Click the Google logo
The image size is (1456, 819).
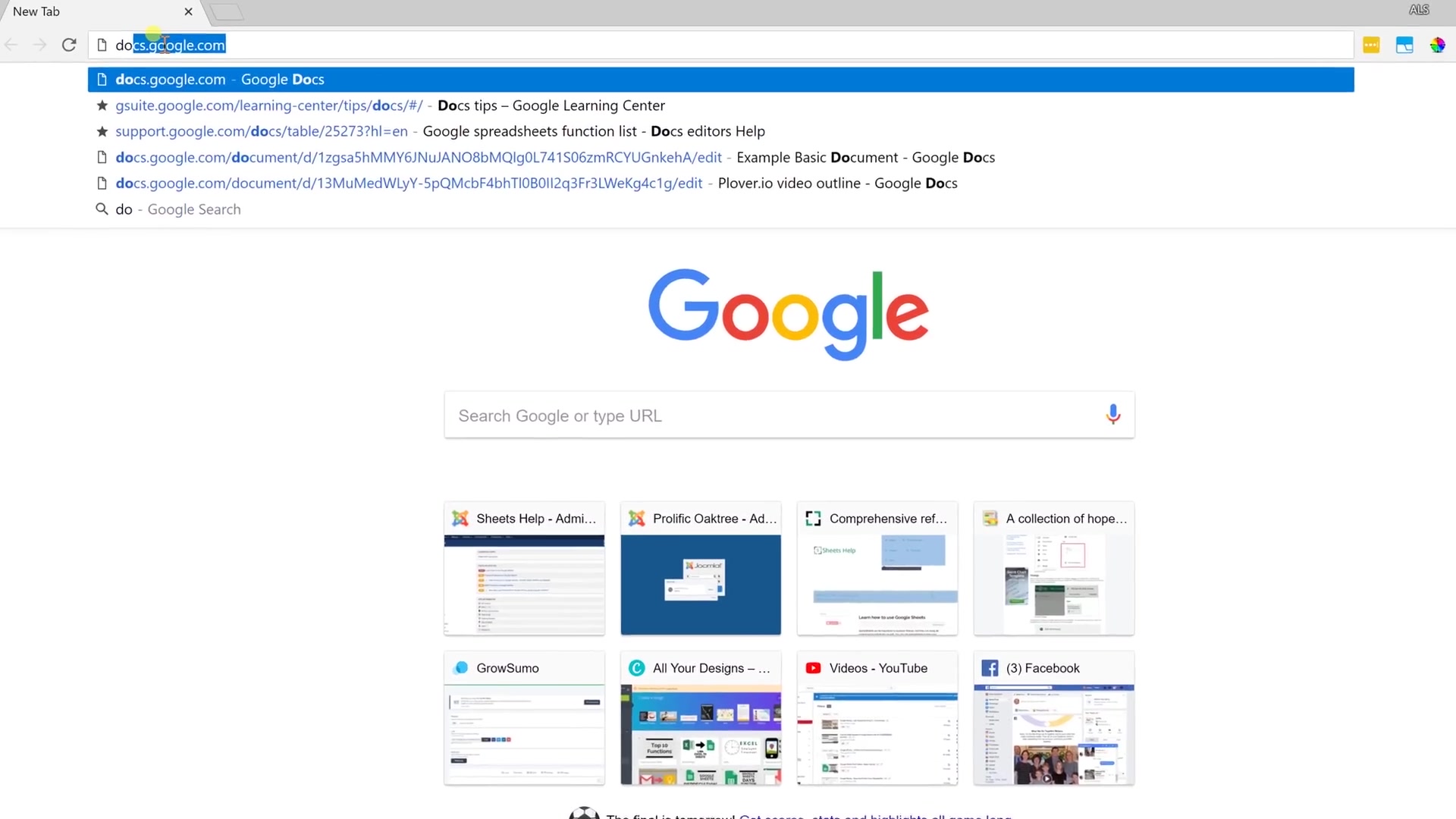point(788,314)
